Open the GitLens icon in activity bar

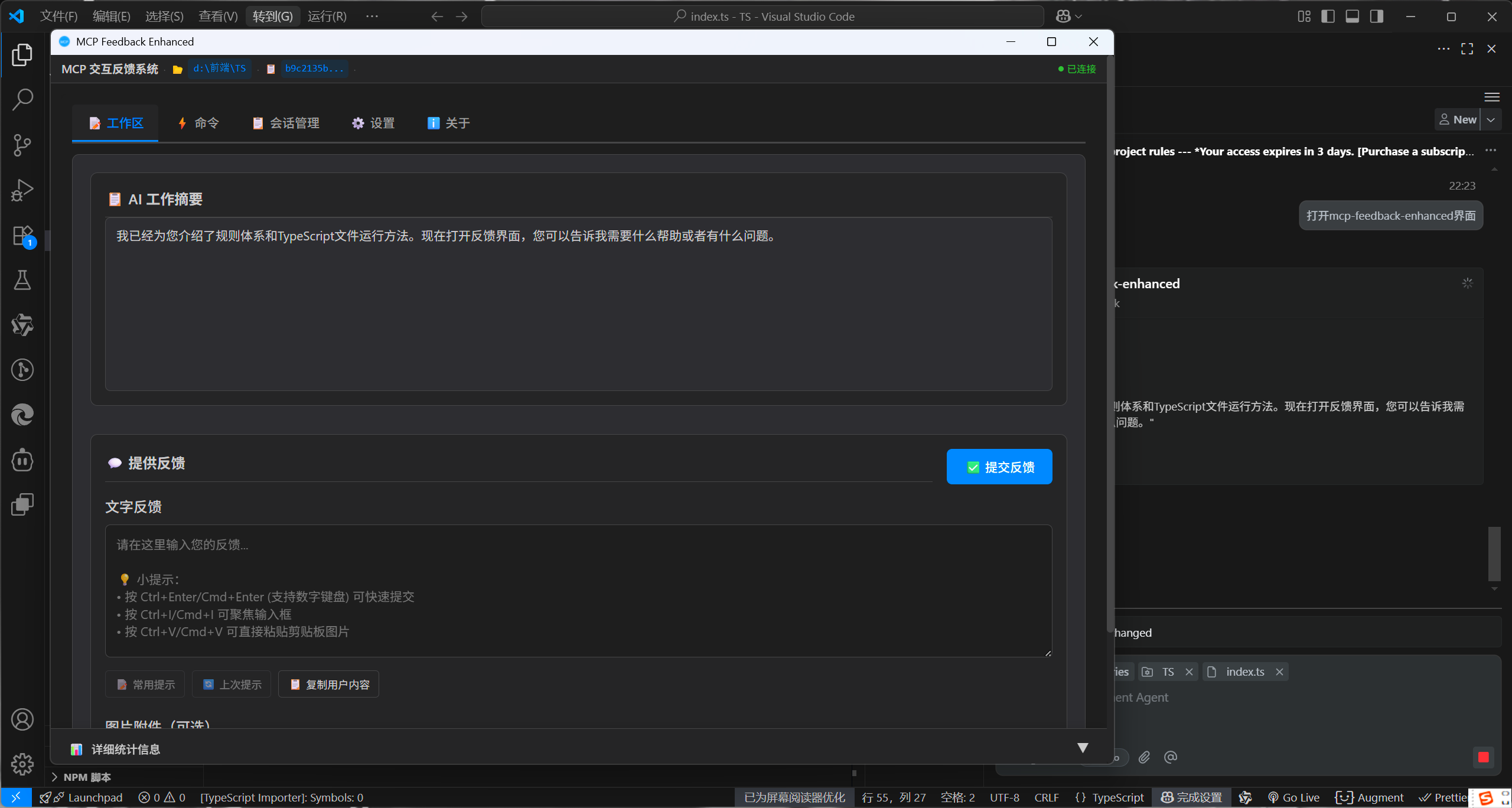pyautogui.click(x=22, y=370)
